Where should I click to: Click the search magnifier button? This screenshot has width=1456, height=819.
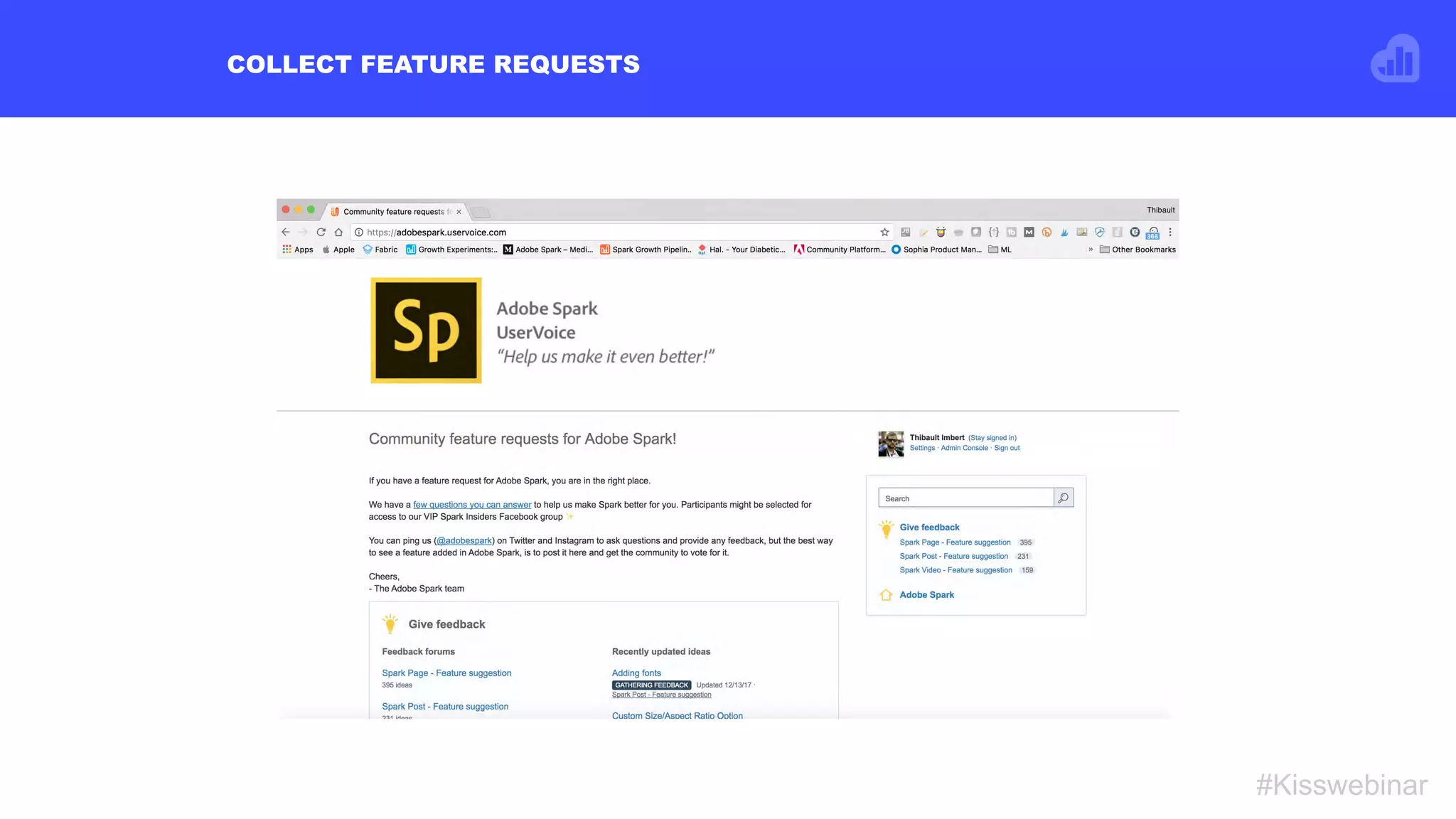point(1064,498)
